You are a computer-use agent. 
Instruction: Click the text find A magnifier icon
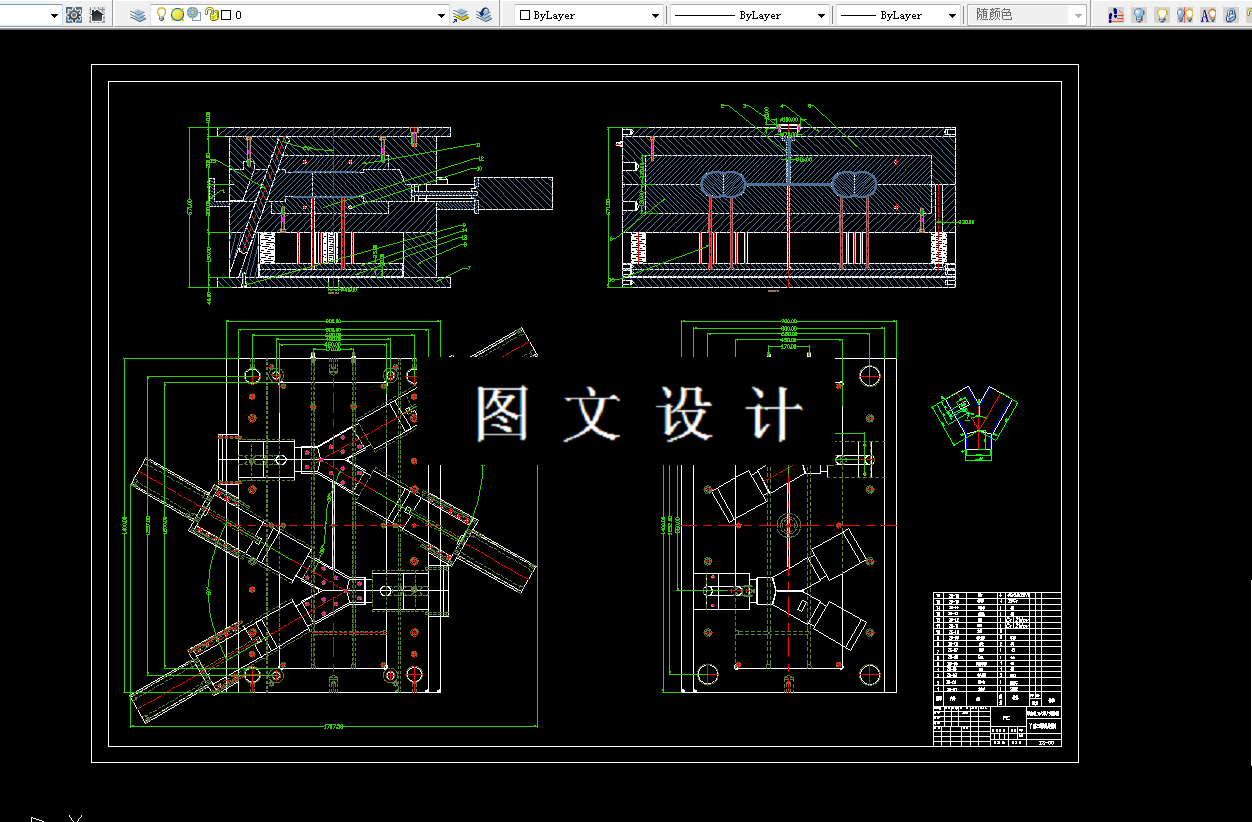click(x=1208, y=15)
